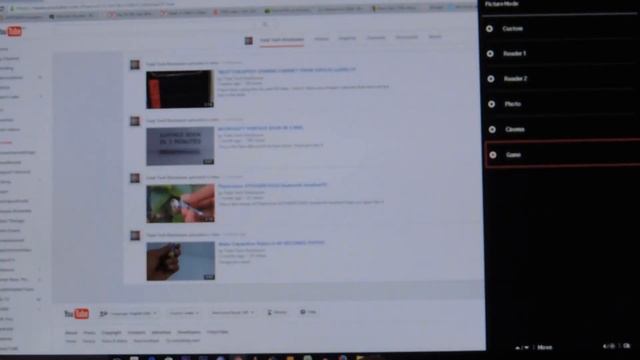The height and width of the screenshot is (360, 640).
Task: Open the Creators footer link
Action: tap(136, 333)
